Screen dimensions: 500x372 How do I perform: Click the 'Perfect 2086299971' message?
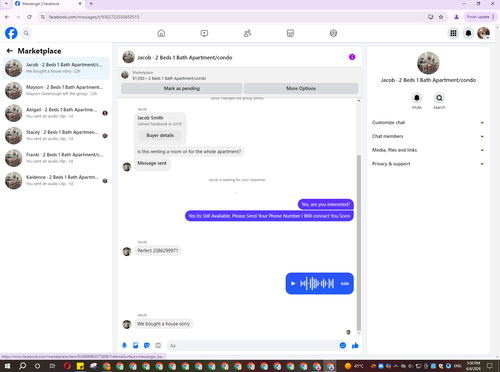click(158, 251)
